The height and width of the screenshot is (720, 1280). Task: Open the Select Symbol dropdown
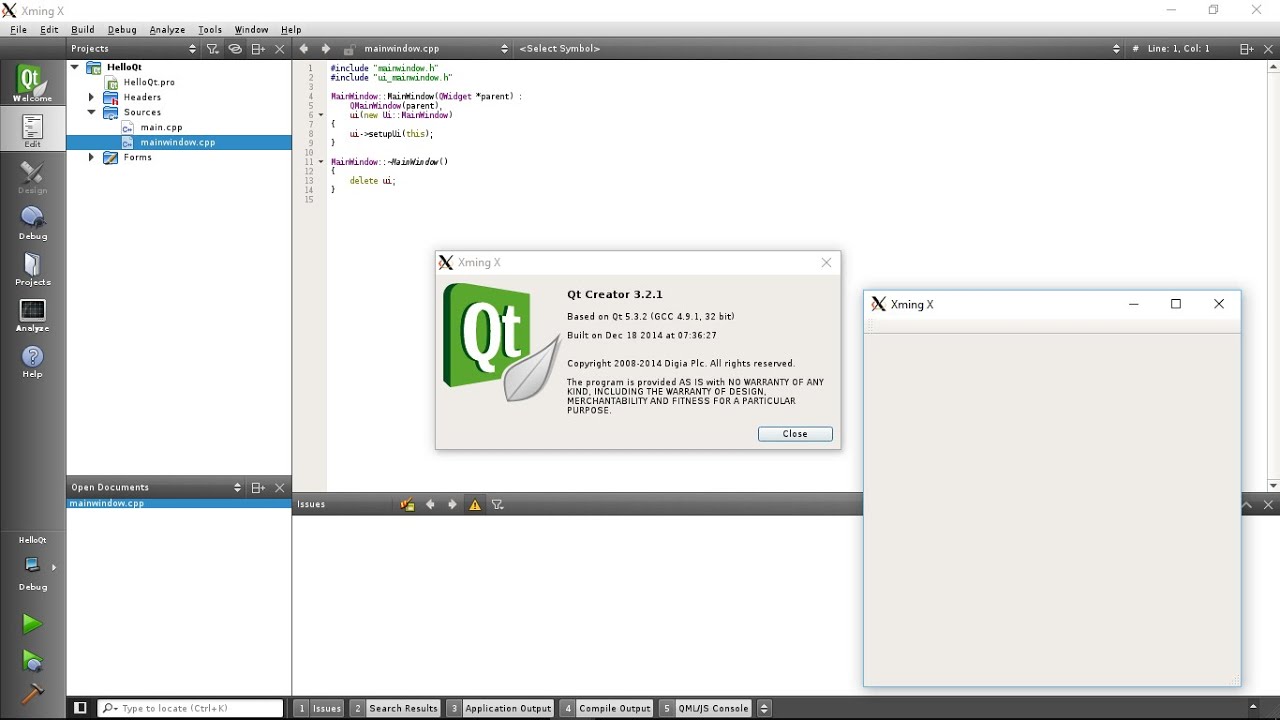pyautogui.click(x=820, y=48)
